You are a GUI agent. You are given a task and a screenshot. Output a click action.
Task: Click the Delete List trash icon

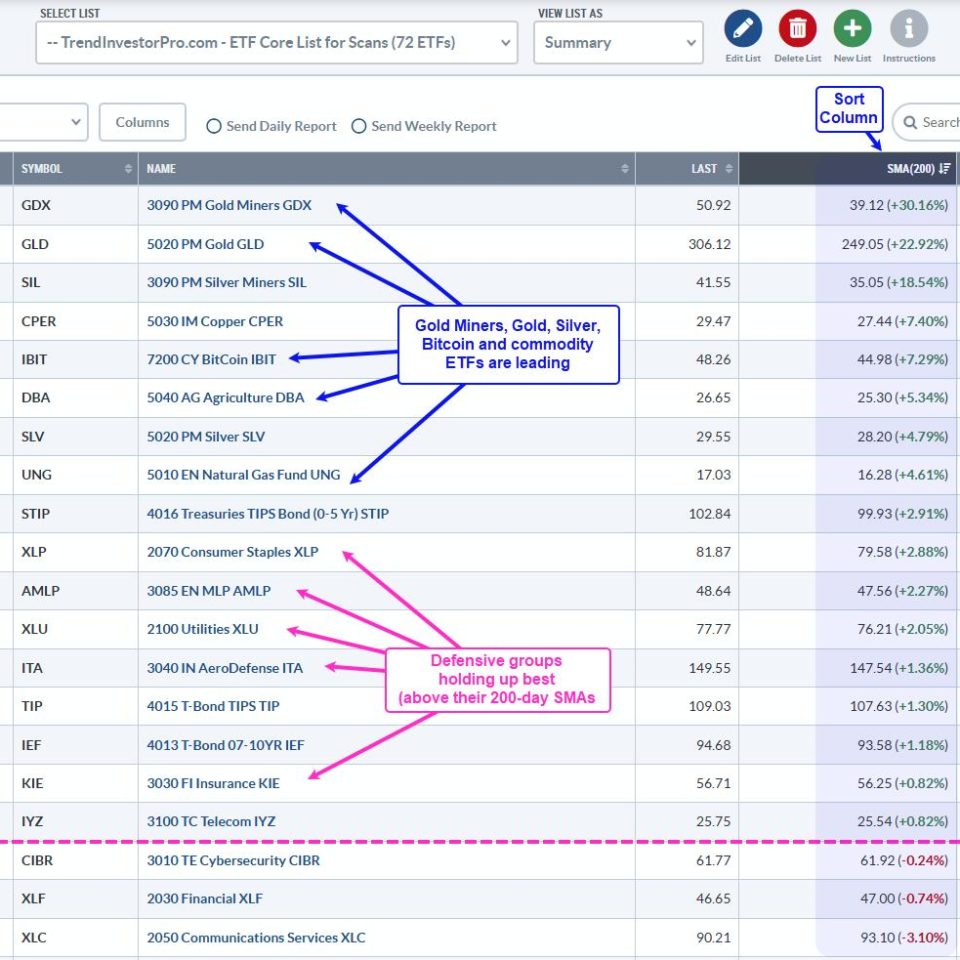click(x=797, y=29)
